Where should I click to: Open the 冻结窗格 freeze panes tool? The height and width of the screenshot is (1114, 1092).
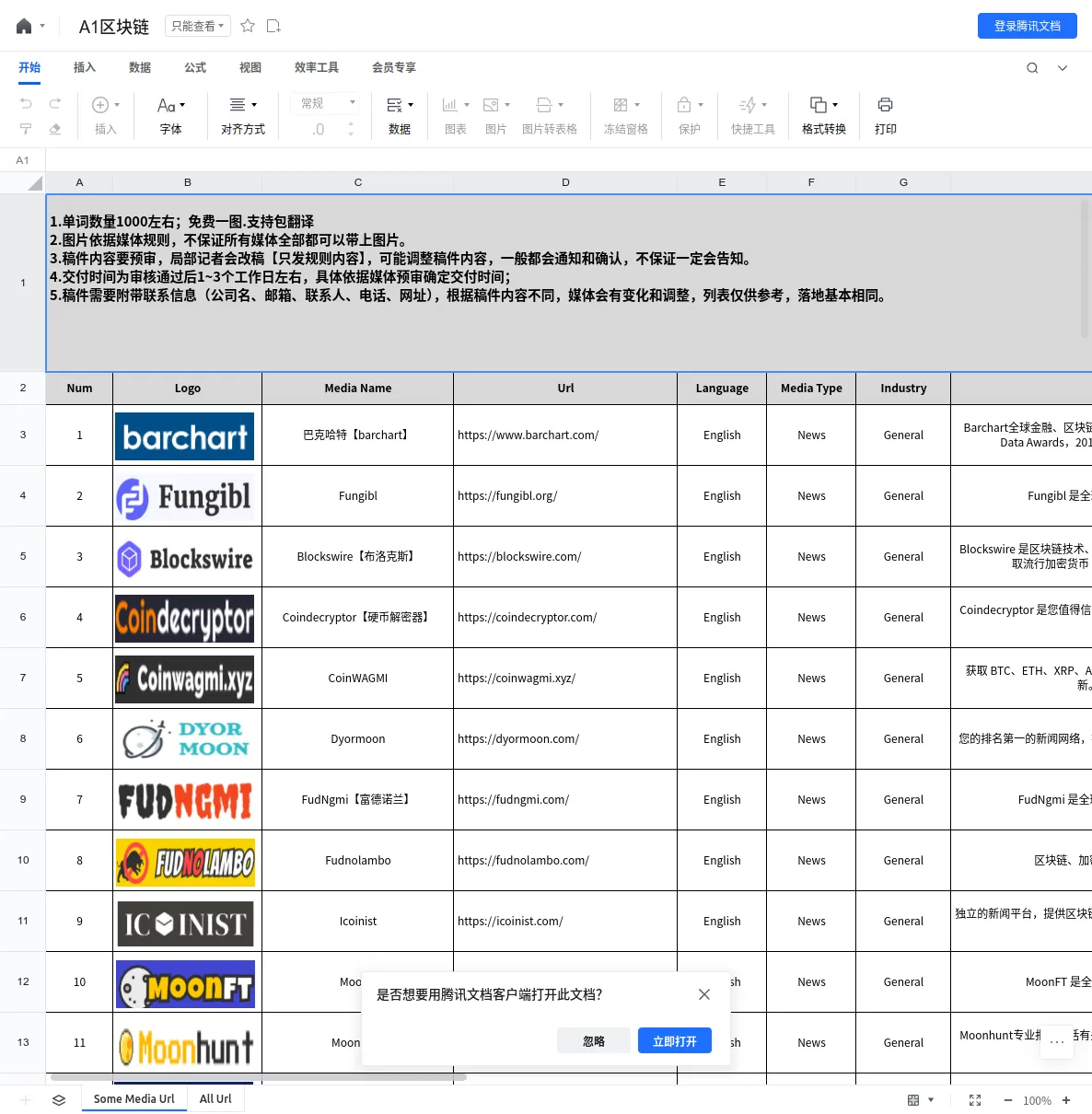pos(626,116)
